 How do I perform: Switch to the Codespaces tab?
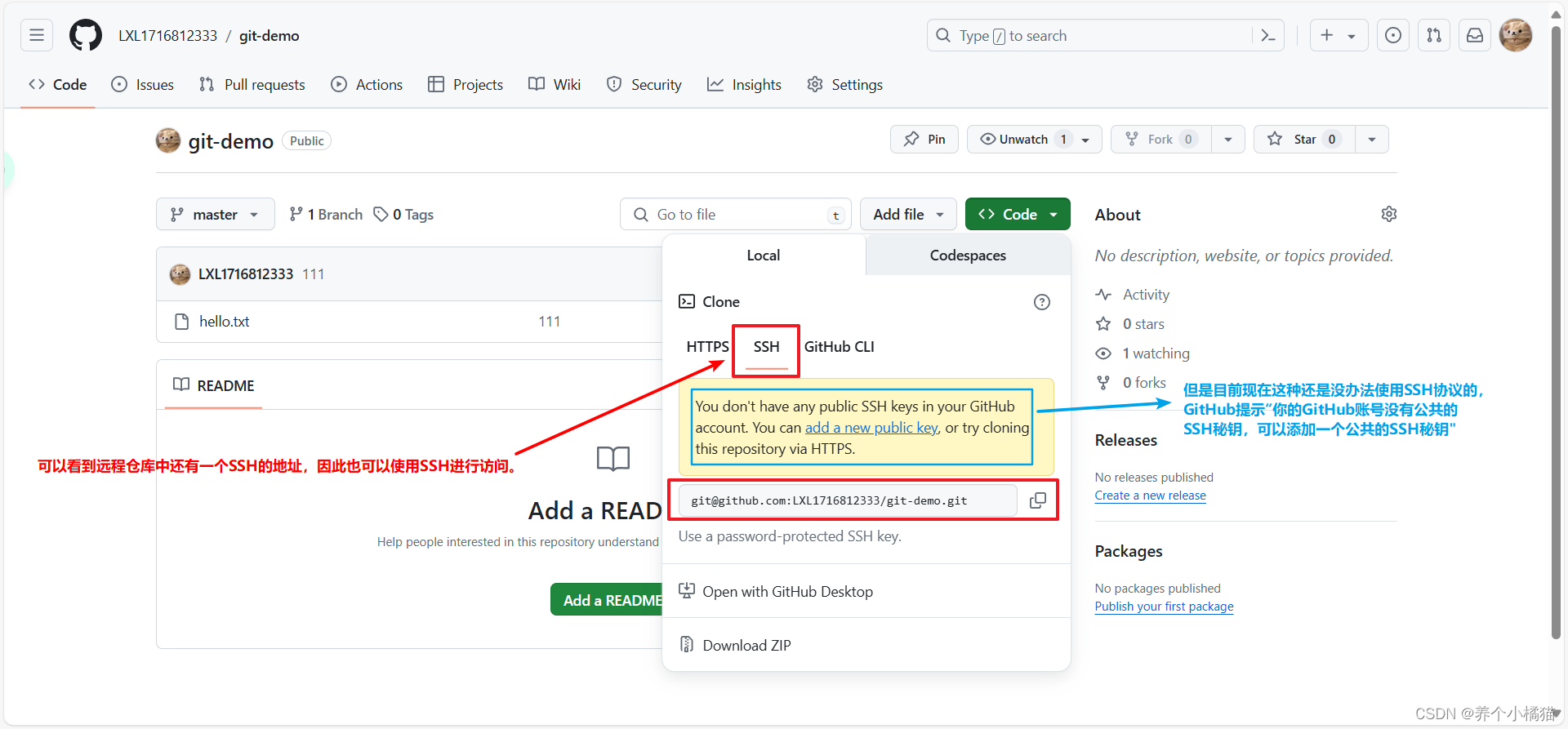[968, 256]
